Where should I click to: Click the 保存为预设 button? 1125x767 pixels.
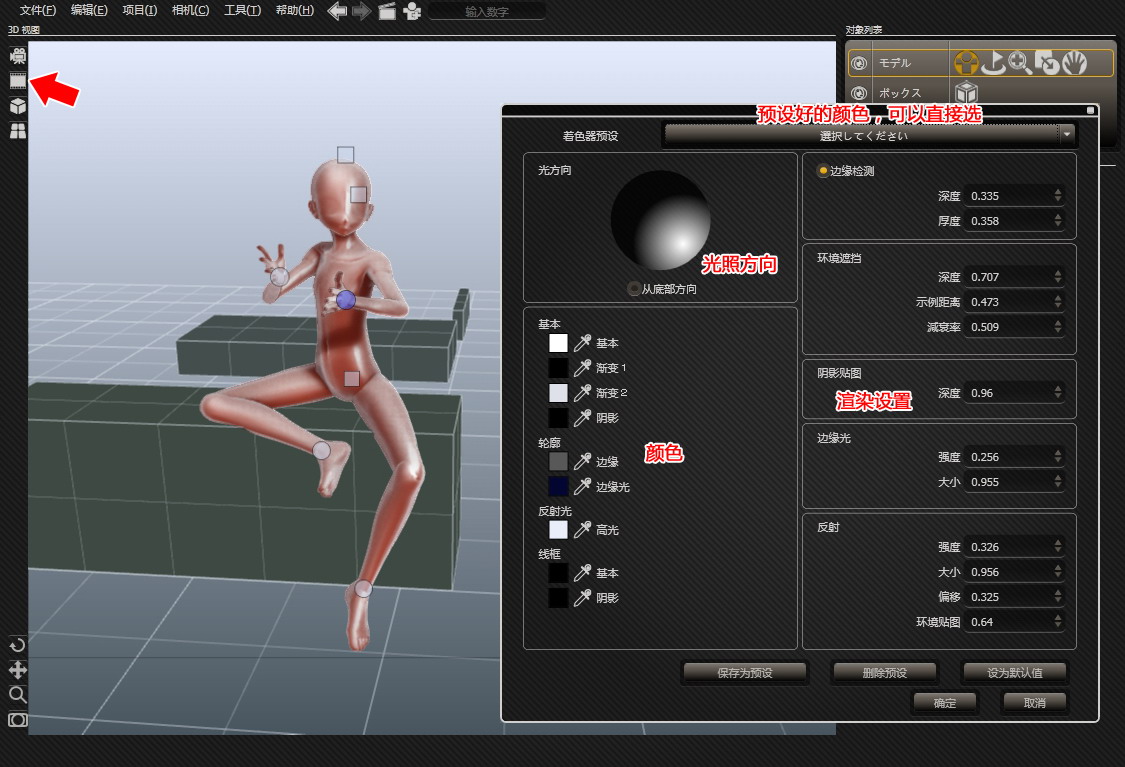(x=745, y=672)
